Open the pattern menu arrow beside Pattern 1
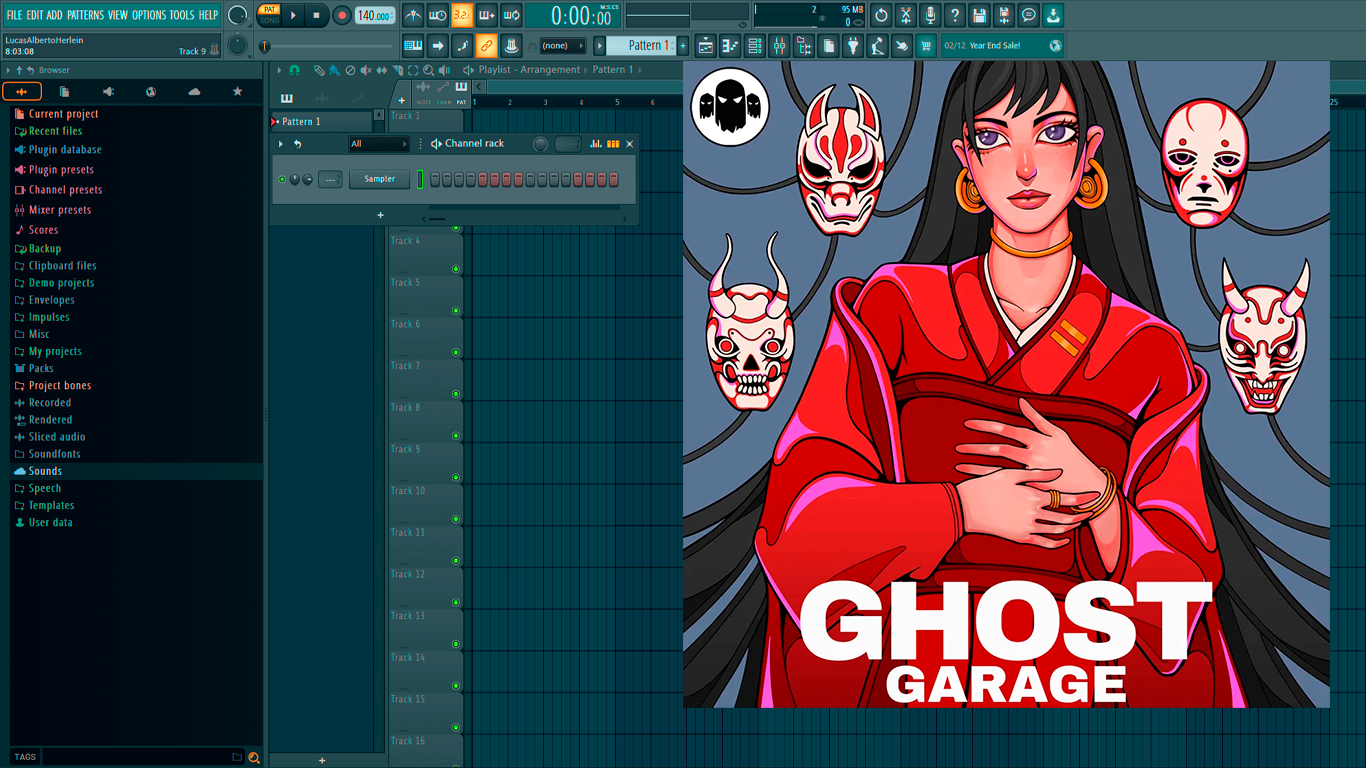This screenshot has height=768, width=1366. tap(600, 45)
